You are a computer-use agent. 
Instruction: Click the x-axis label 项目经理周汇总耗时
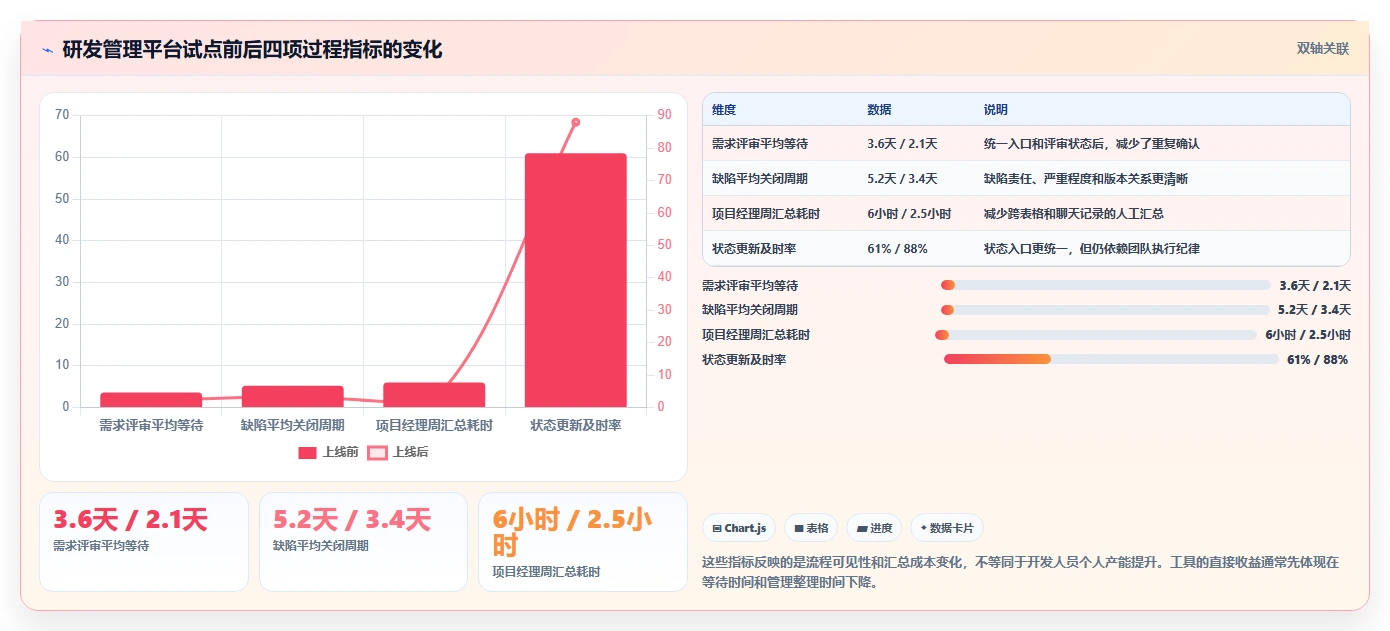coord(434,425)
